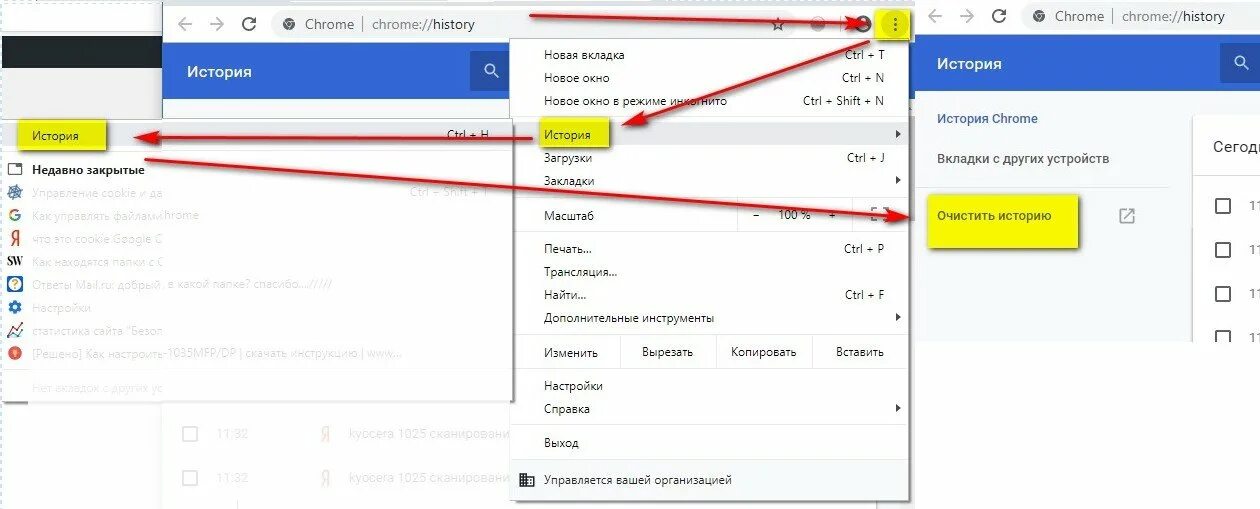Image resolution: width=1260 pixels, height=509 pixels.
Task: Click the zoom-in plus button in Масштаб row
Action: click(832, 215)
